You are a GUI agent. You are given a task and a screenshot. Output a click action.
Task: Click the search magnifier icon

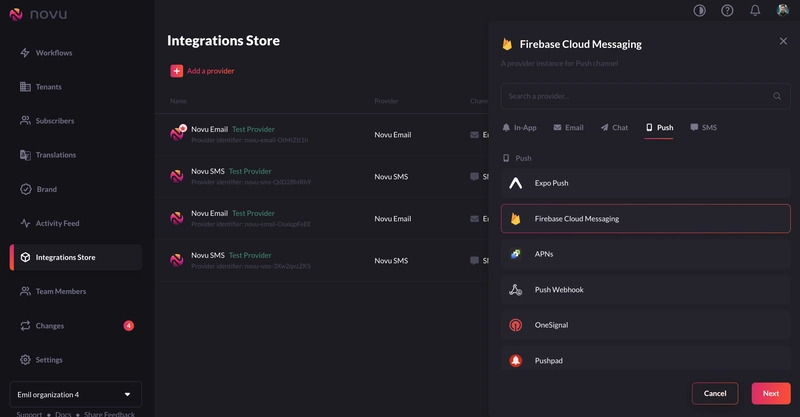click(x=777, y=96)
